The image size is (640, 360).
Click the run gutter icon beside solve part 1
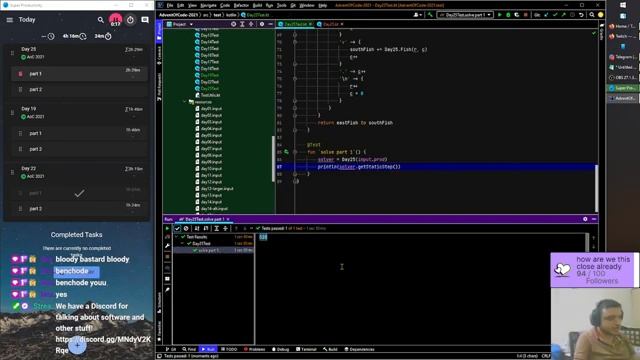[286, 152]
